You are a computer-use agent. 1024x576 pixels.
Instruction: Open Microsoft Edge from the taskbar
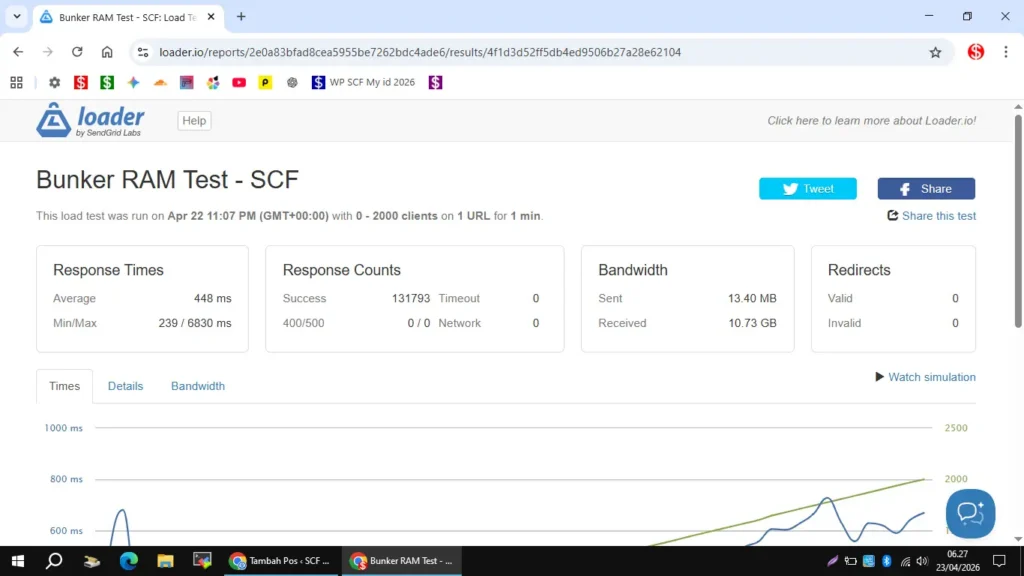tap(128, 561)
